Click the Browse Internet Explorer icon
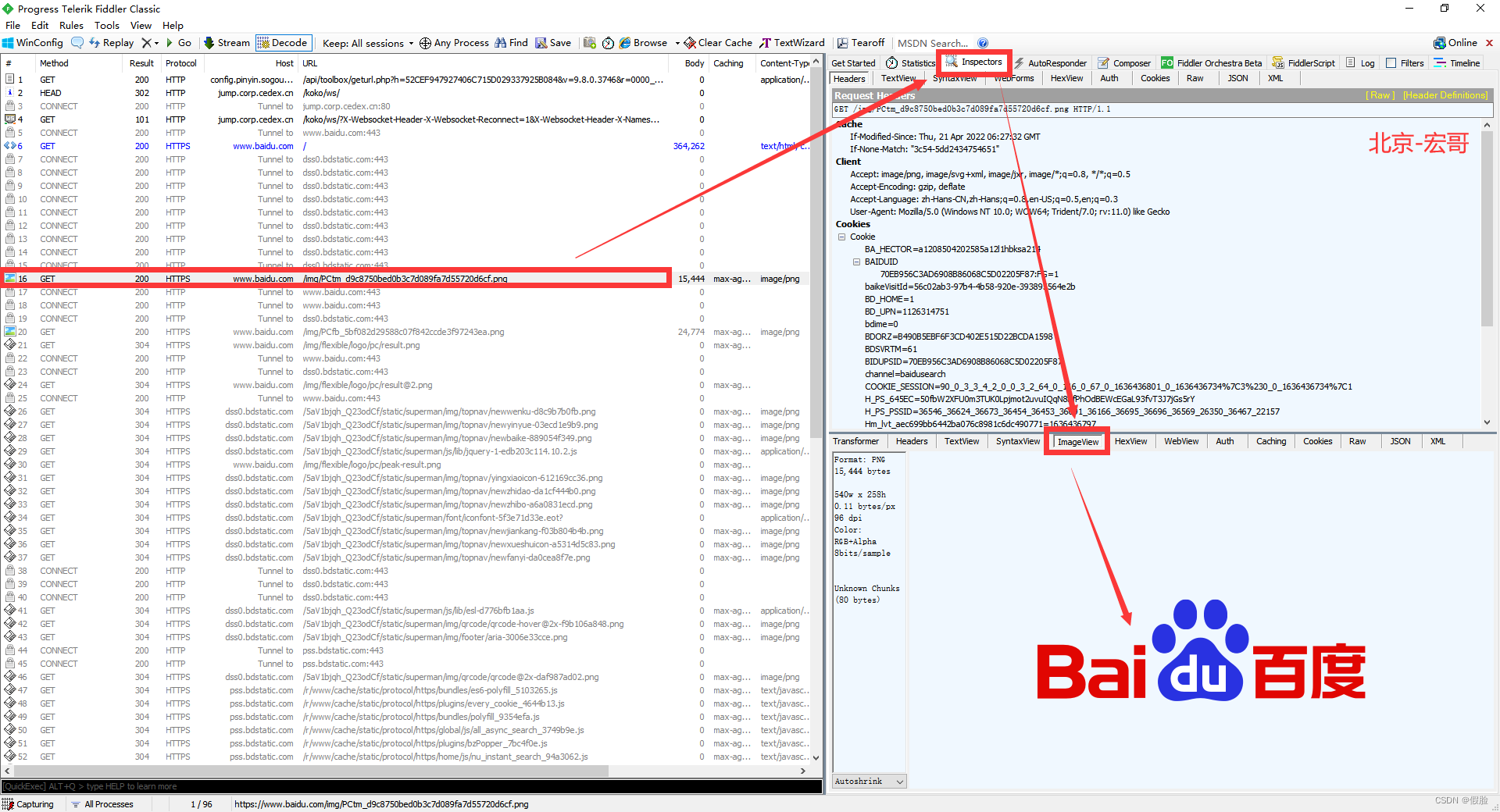1500x812 pixels. tap(625, 43)
